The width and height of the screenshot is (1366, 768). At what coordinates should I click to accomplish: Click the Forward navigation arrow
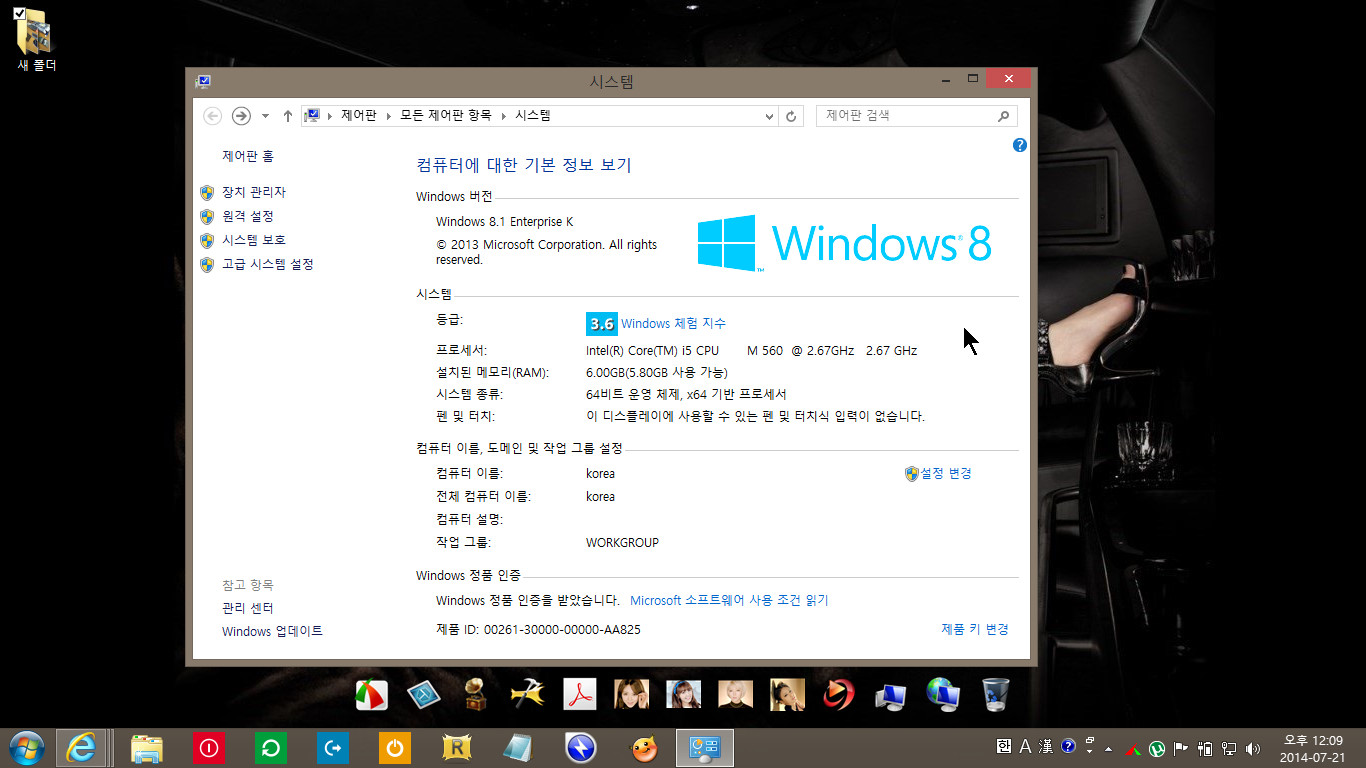tap(241, 116)
